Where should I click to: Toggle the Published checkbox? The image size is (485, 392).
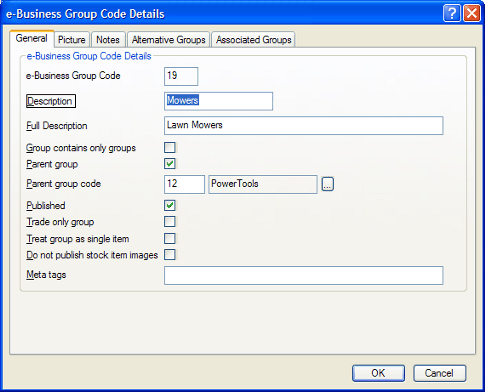[170, 205]
